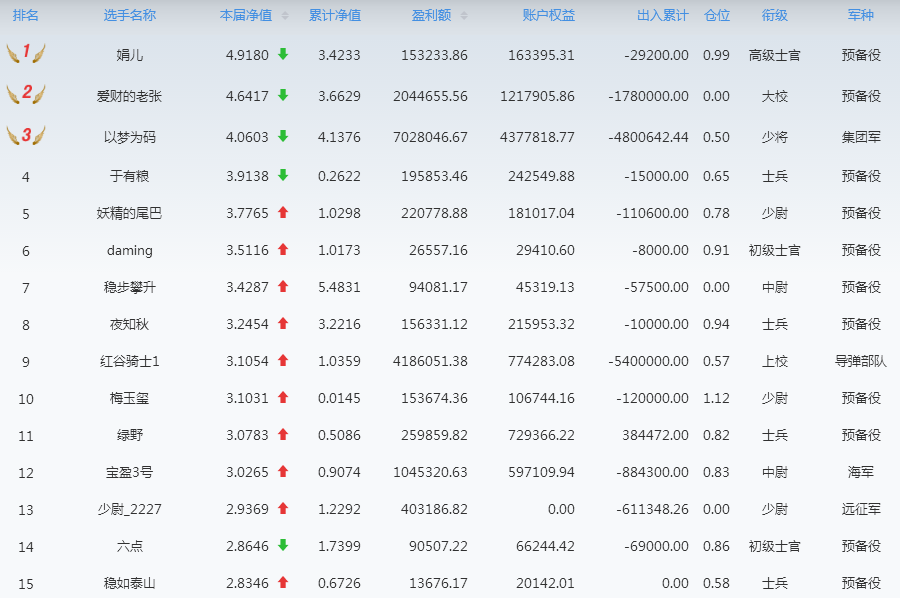This screenshot has width=900, height=598.
Task: Click the 排名 column header
Action: (x=26, y=15)
